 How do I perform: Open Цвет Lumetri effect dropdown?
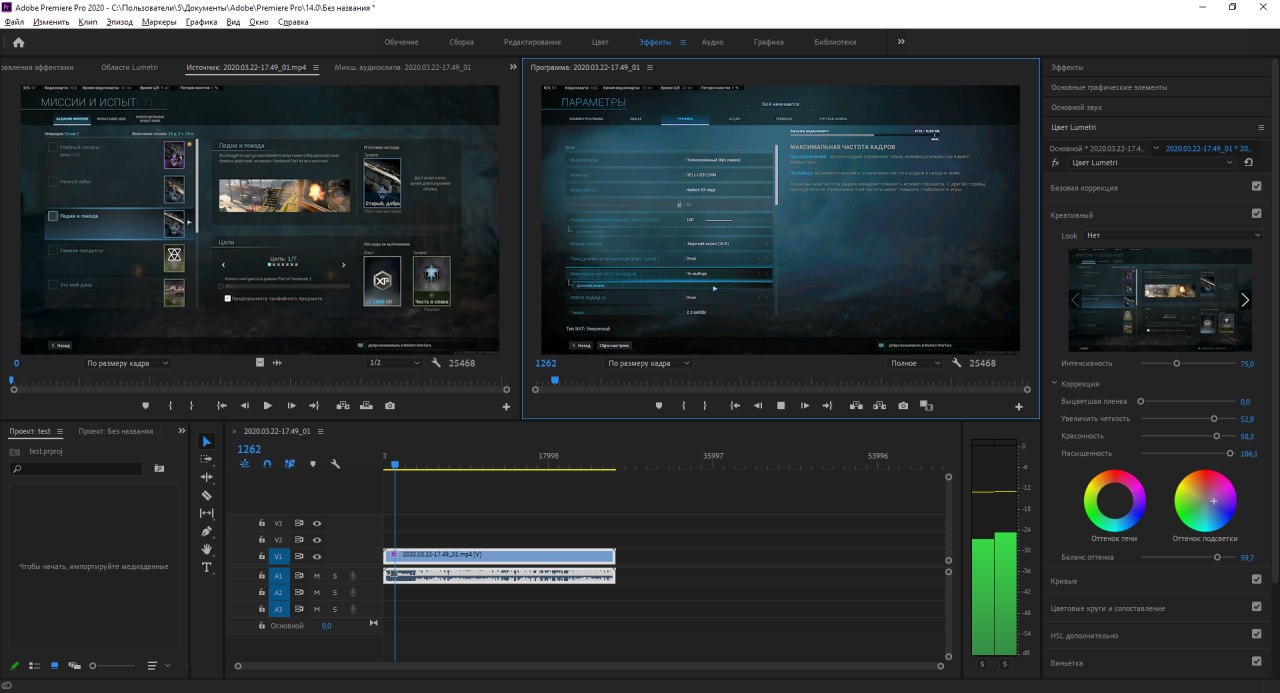(1152, 162)
